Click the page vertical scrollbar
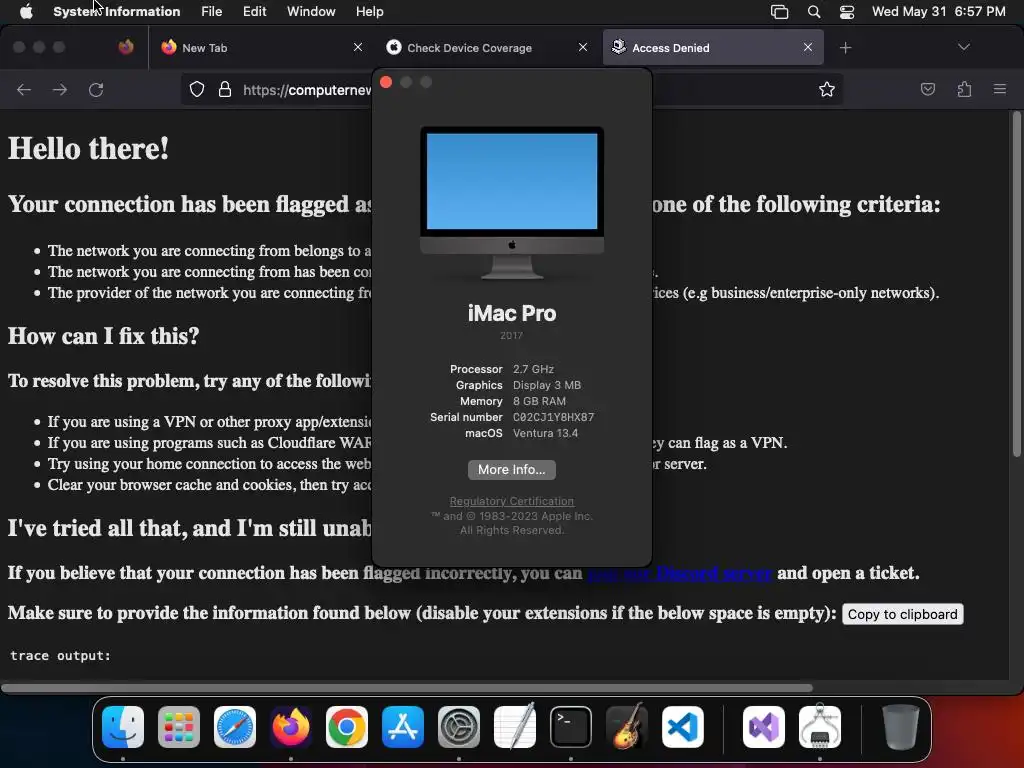This screenshot has width=1024, height=768. [1016, 284]
